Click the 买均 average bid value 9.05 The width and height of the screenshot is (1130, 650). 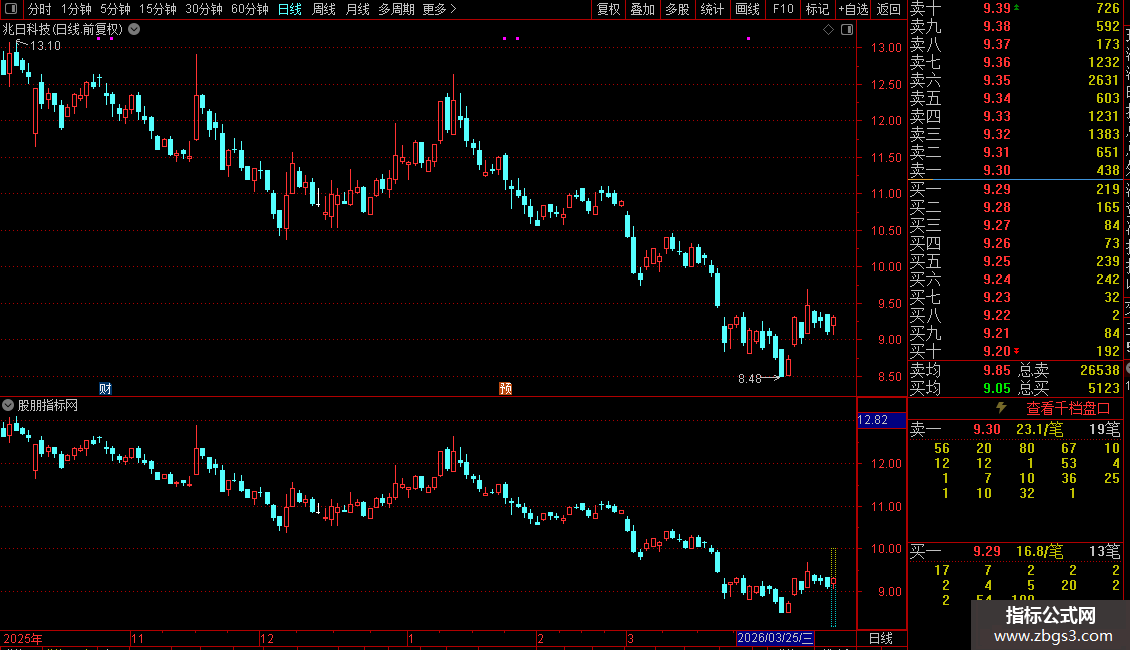[x=997, y=388]
